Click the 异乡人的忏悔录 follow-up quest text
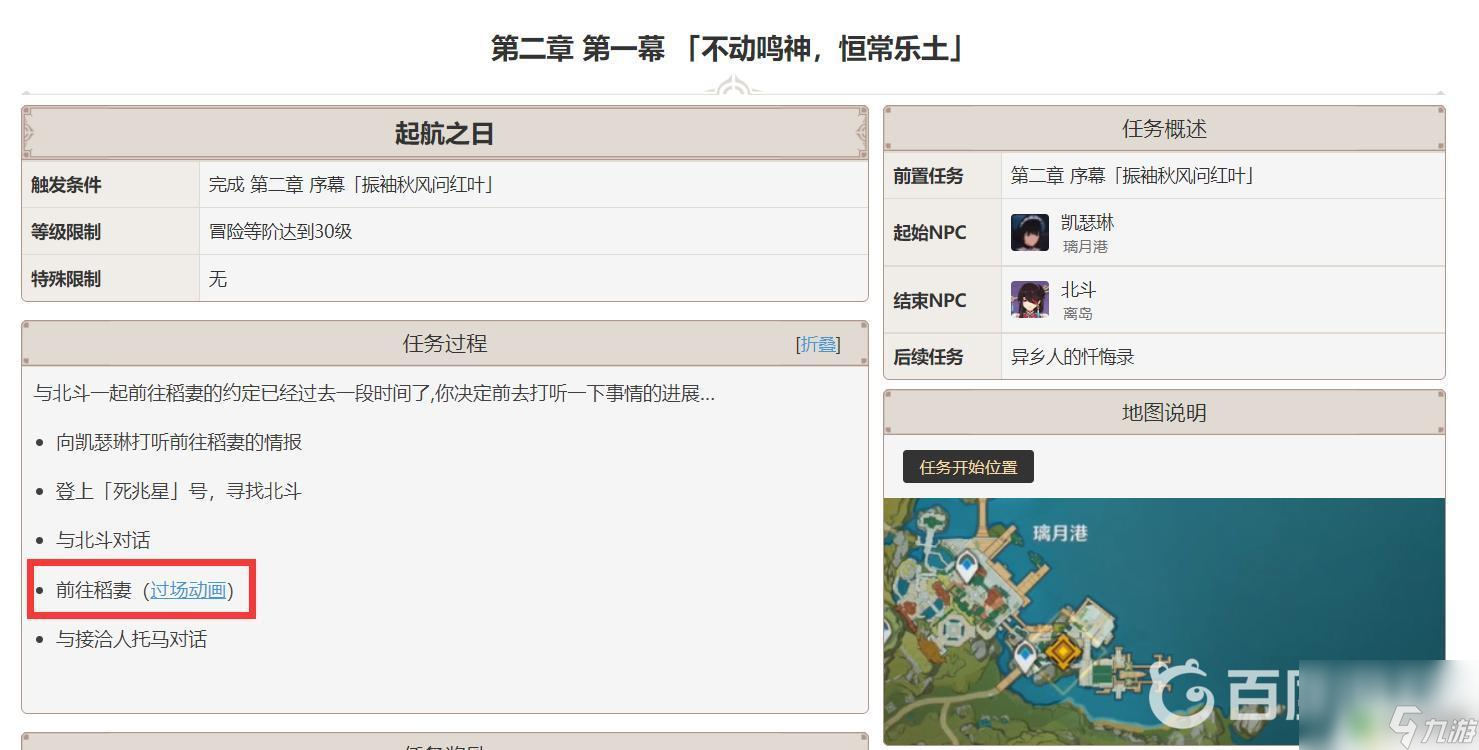The height and width of the screenshot is (750, 1479). click(x=1072, y=357)
